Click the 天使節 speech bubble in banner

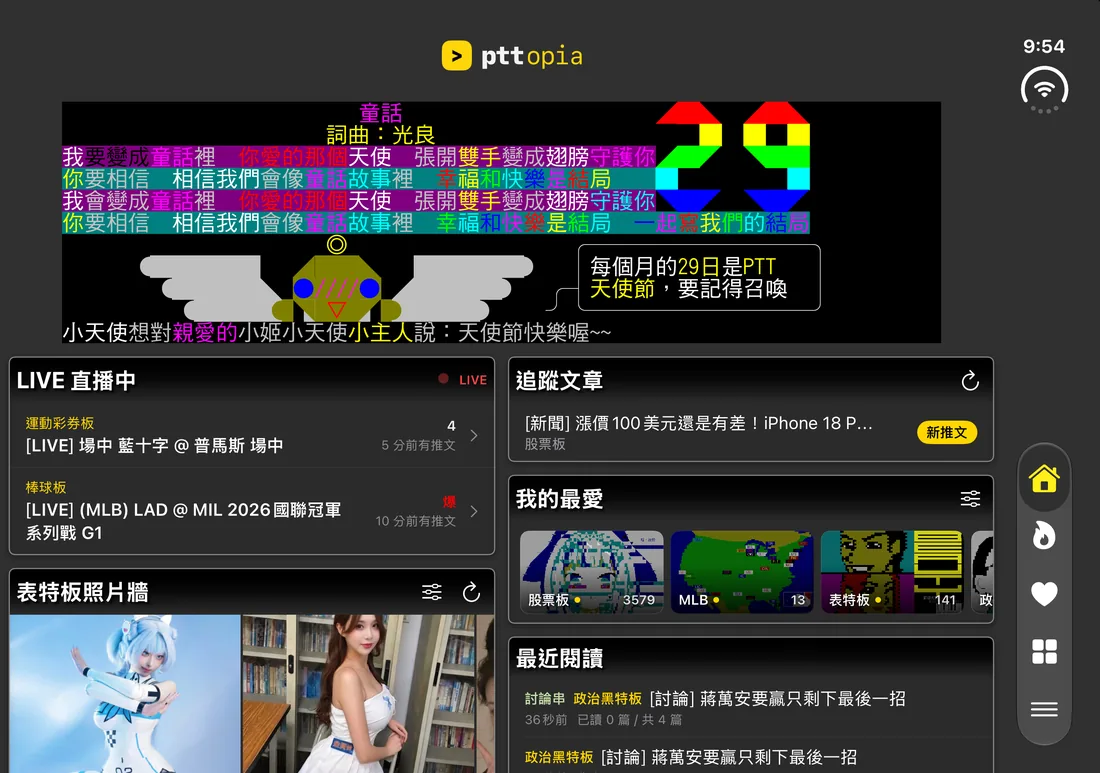(699, 277)
